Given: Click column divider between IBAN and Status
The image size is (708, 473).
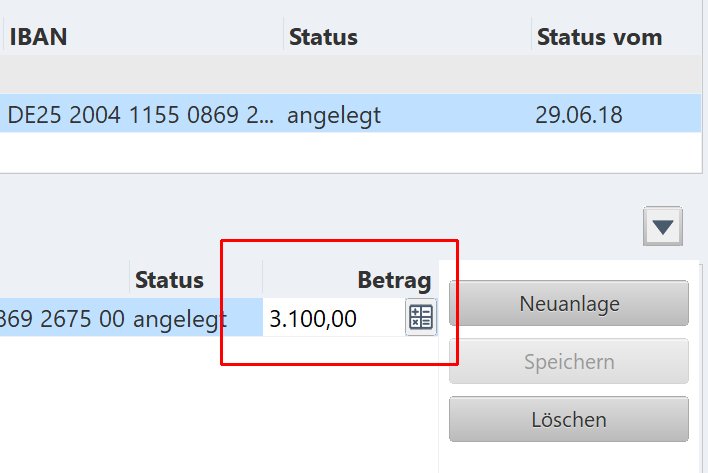Looking at the screenshot, I should click(284, 34).
